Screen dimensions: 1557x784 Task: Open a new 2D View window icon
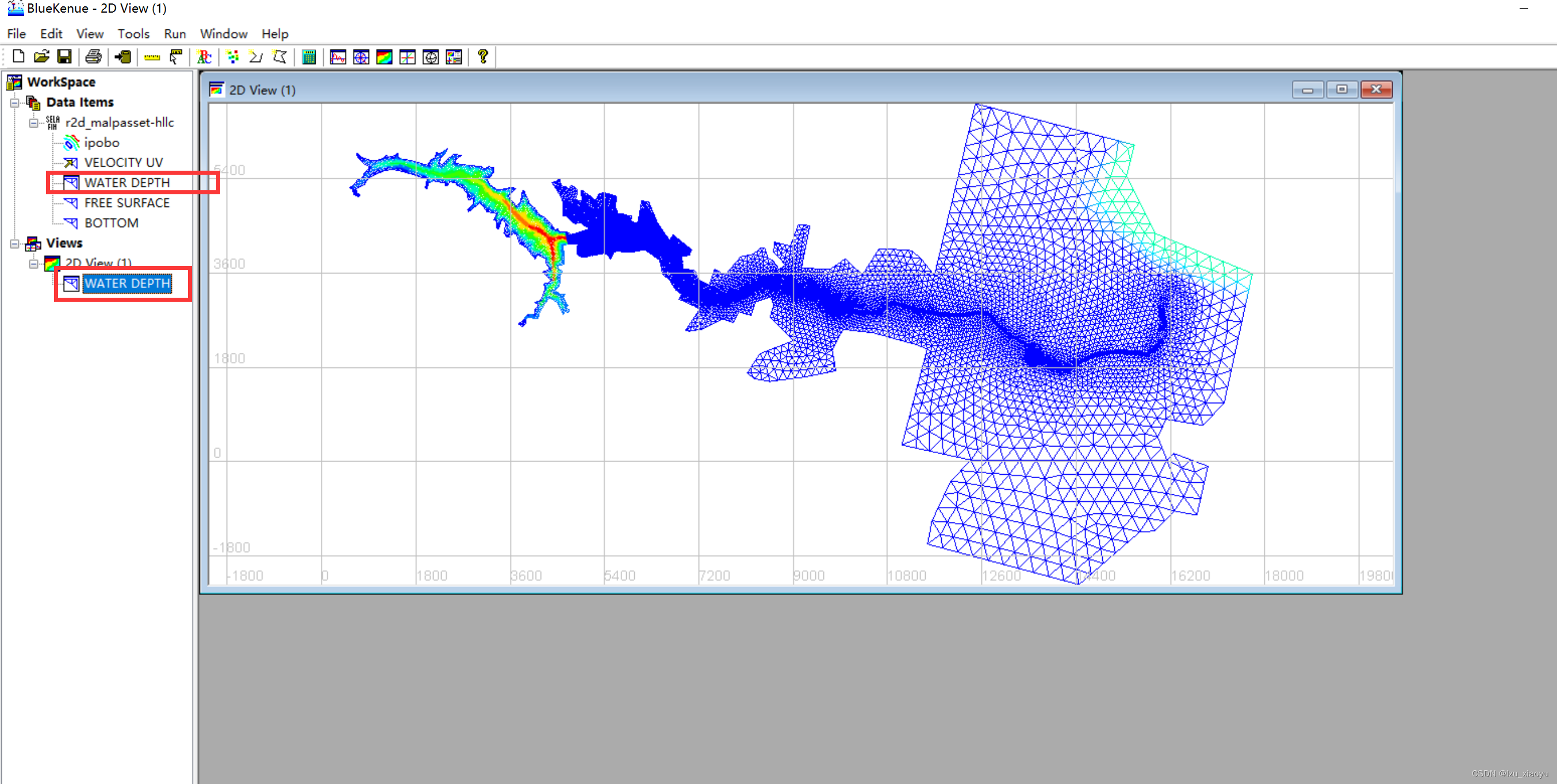point(385,57)
